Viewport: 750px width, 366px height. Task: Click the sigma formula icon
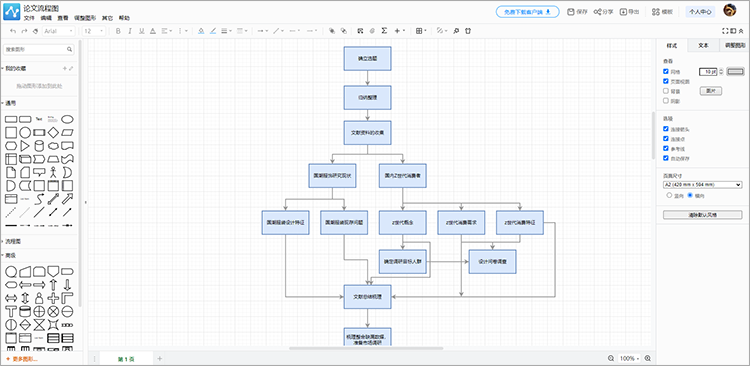tap(384, 31)
